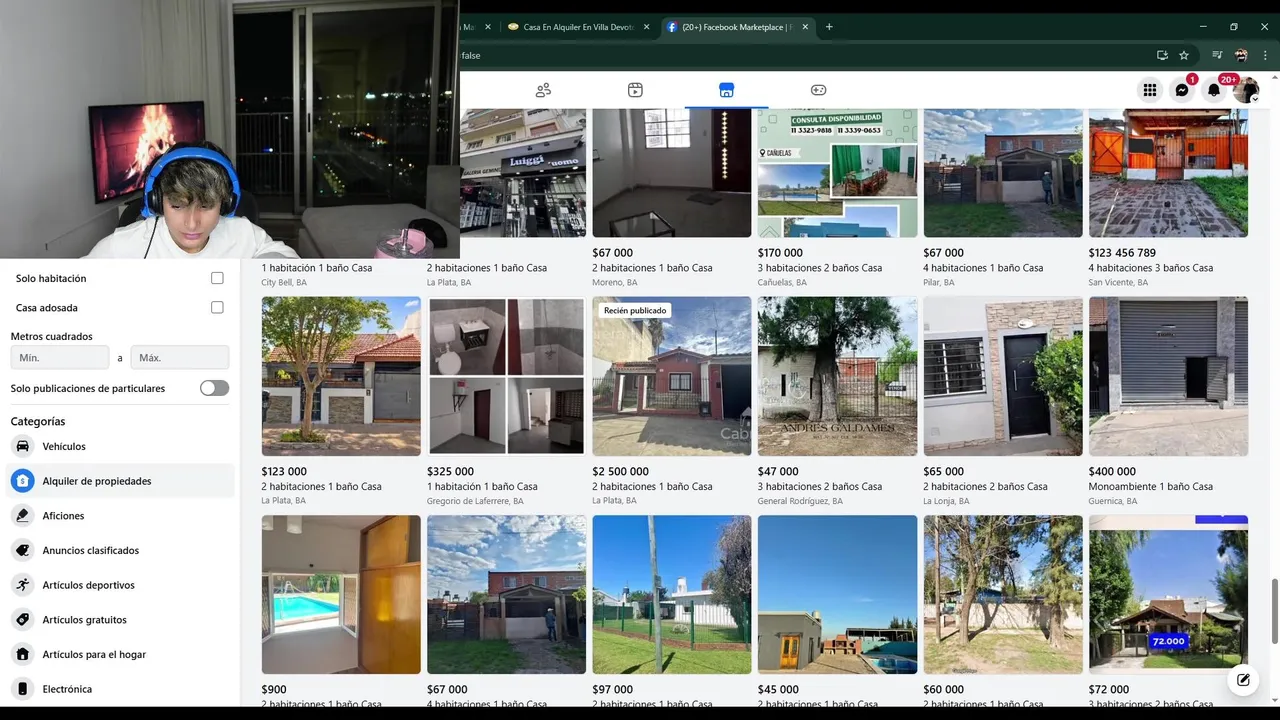Screen dimensions: 1280x720
Task: Open the $60 000 listing photo
Action: tap(1003, 594)
